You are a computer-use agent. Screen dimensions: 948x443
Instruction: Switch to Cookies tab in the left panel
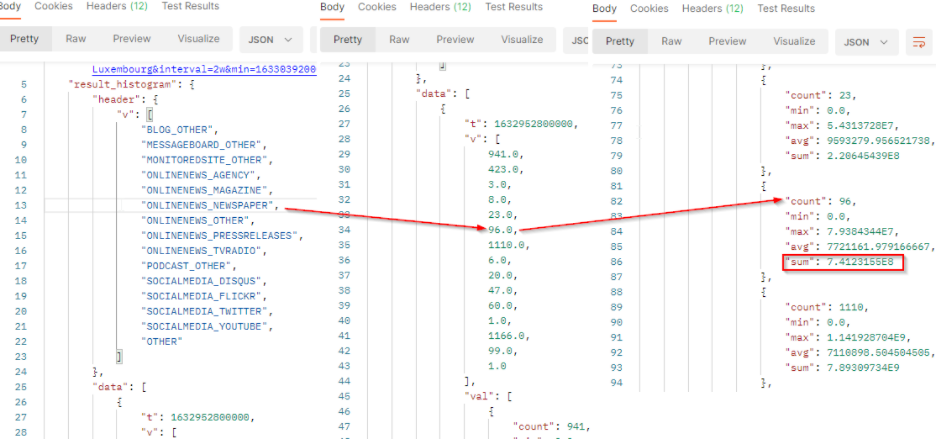click(x=54, y=6)
